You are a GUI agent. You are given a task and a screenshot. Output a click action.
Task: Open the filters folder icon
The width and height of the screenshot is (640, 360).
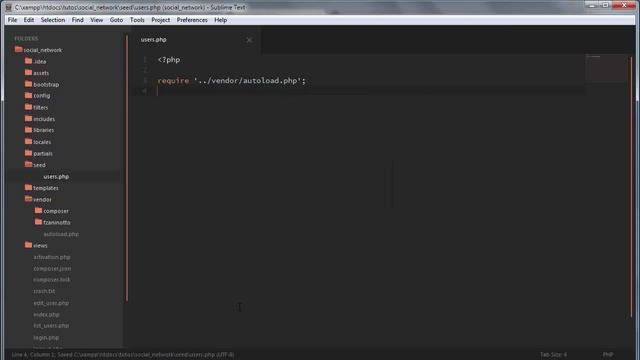pos(28,107)
